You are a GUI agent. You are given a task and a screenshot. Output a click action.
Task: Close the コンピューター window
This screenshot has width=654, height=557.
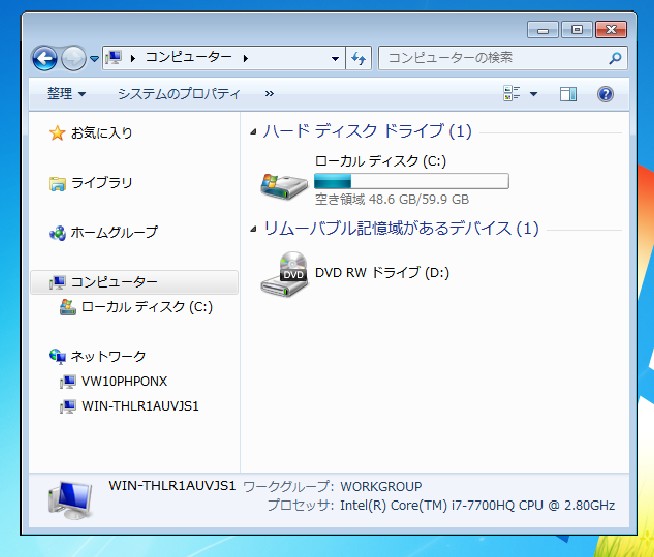point(611,30)
